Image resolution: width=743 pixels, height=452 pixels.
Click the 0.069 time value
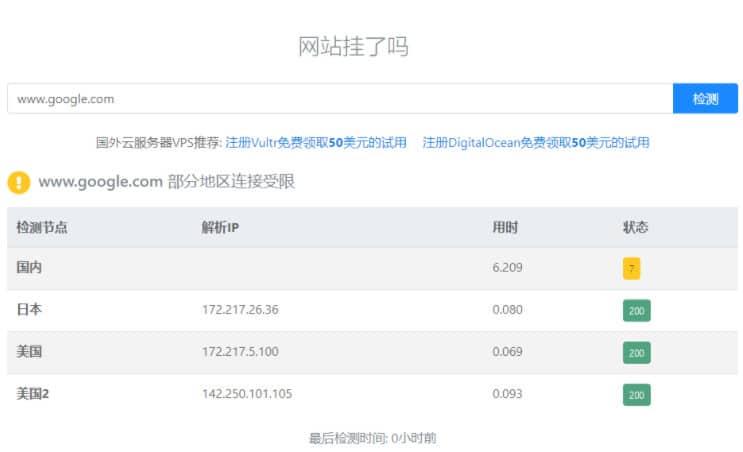(x=507, y=352)
